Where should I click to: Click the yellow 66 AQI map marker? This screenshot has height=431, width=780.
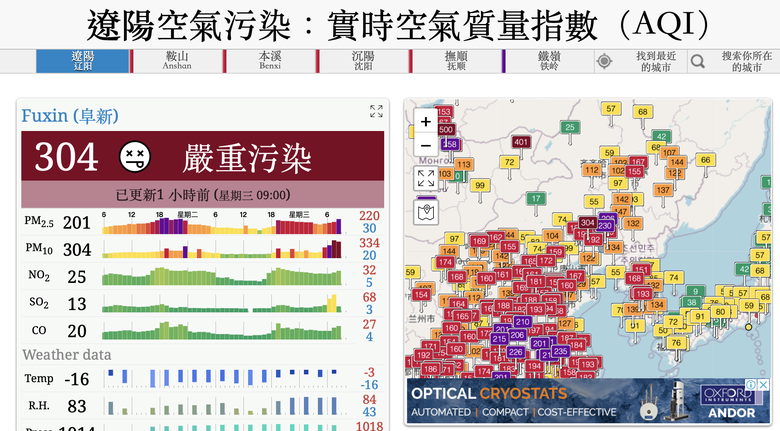click(706, 160)
